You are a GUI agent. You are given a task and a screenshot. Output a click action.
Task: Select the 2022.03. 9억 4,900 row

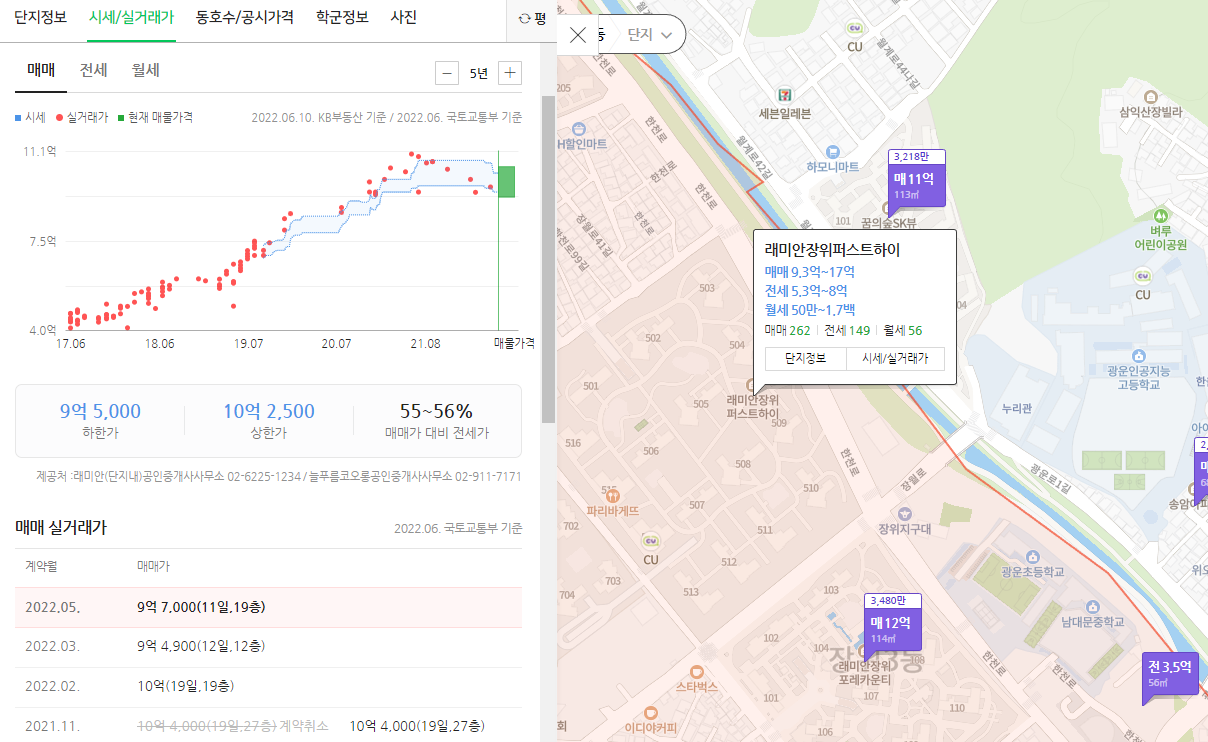pos(268,647)
